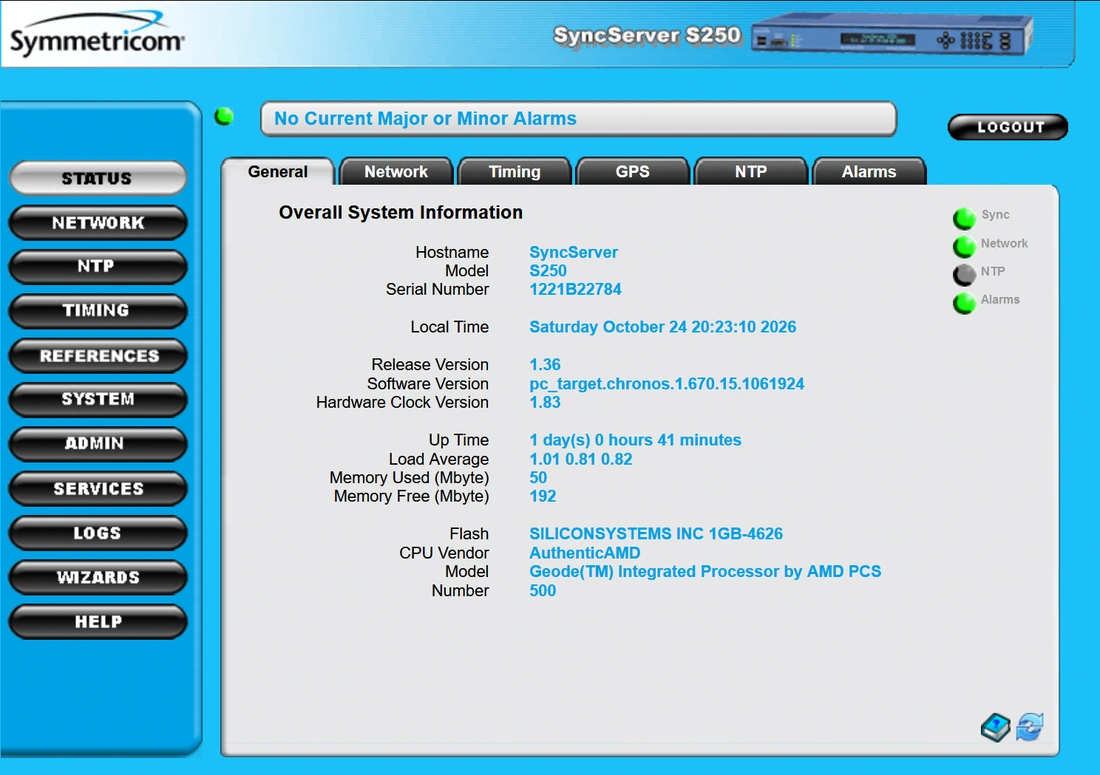Click the 'SyncServer S250' title text
The height and width of the screenshot is (775, 1100).
tap(647, 35)
